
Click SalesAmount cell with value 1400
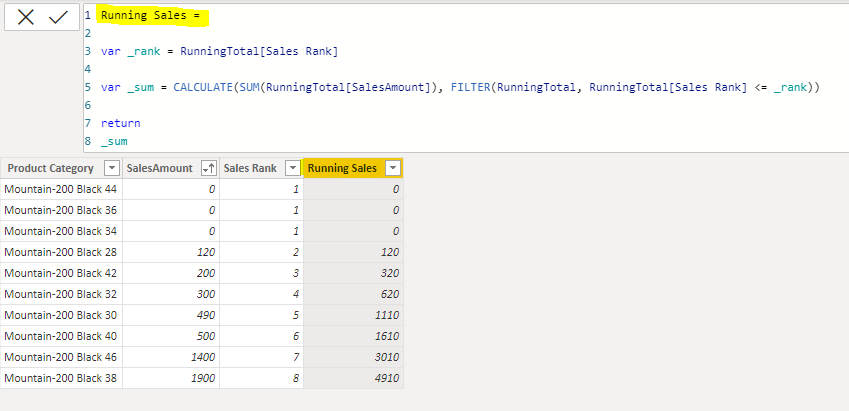[x=171, y=357]
